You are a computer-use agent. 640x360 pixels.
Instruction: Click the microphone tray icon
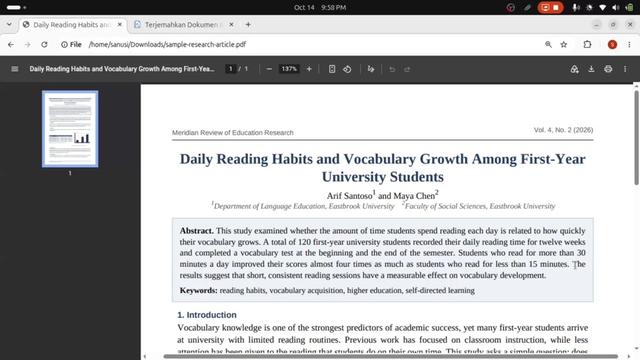[576, 7]
